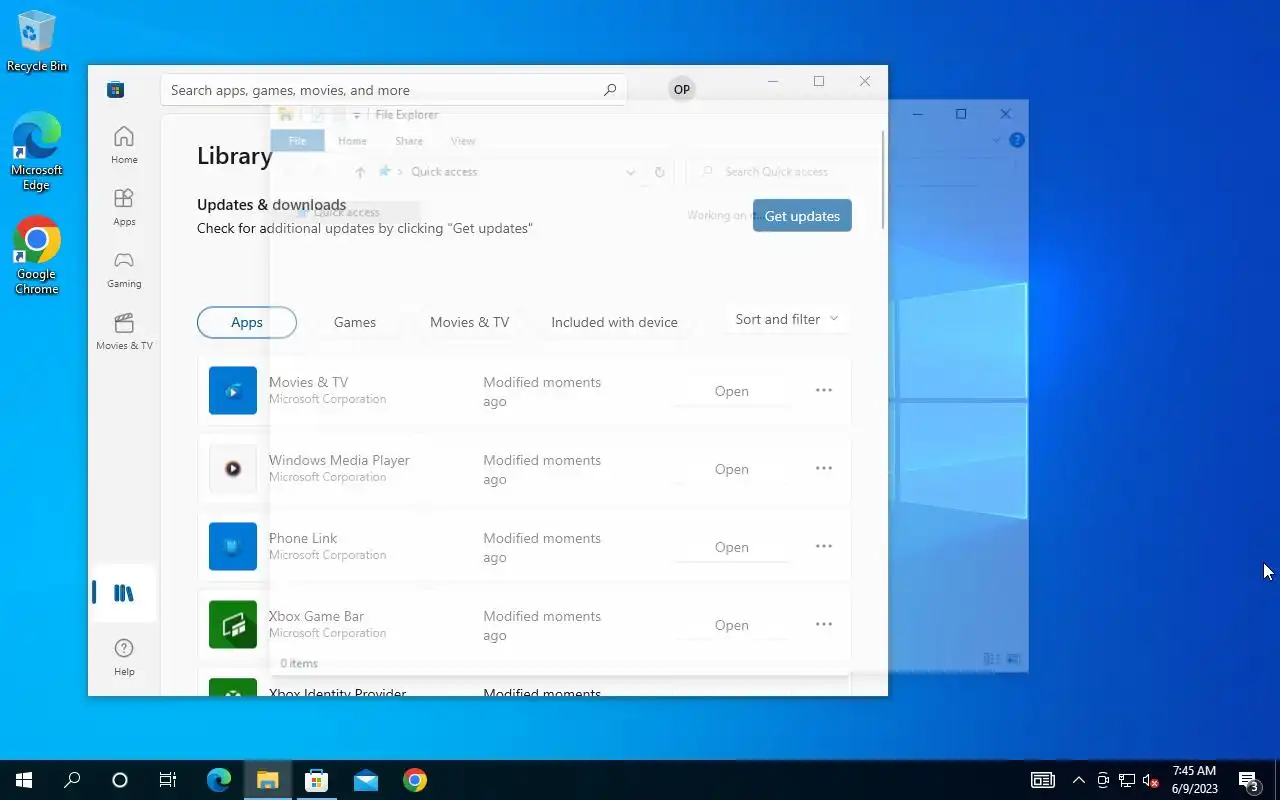Image resolution: width=1280 pixels, height=800 pixels.
Task: Open more options for Movies & TV
Action: click(x=824, y=390)
